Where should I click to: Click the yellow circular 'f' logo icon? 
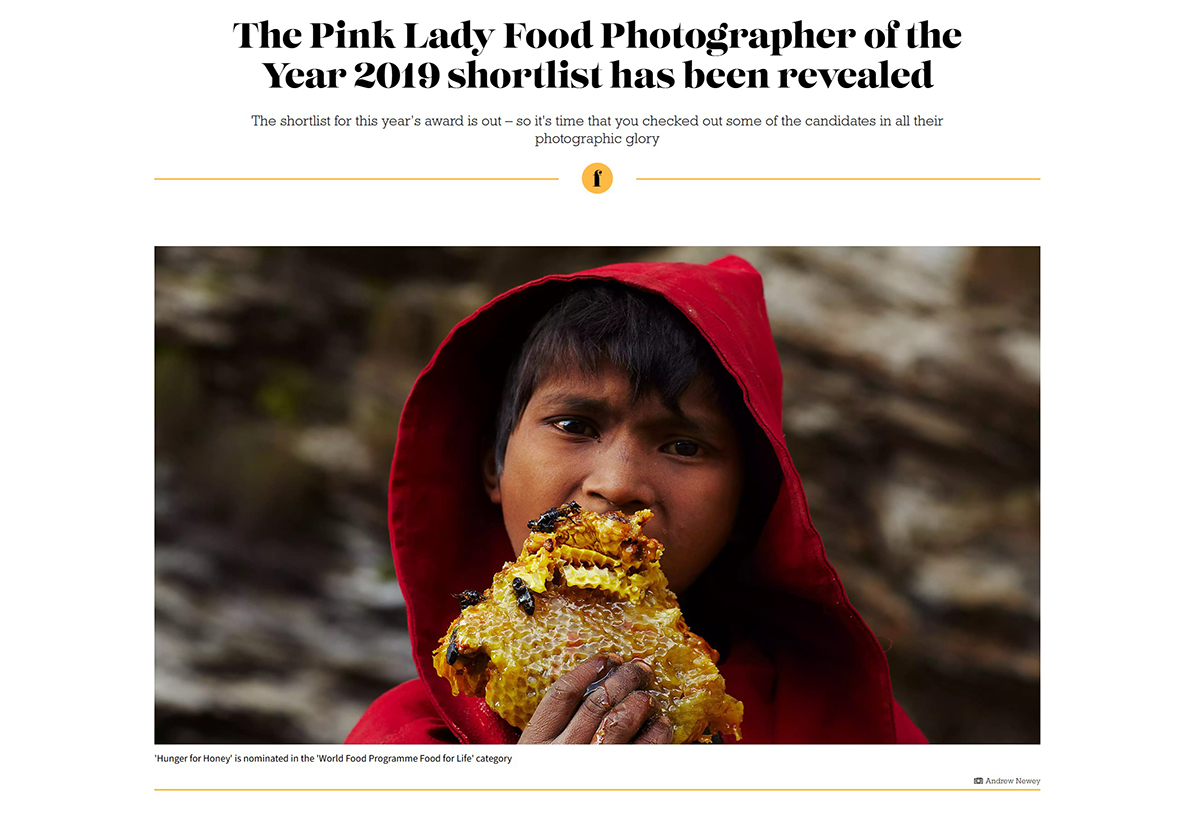tap(597, 179)
